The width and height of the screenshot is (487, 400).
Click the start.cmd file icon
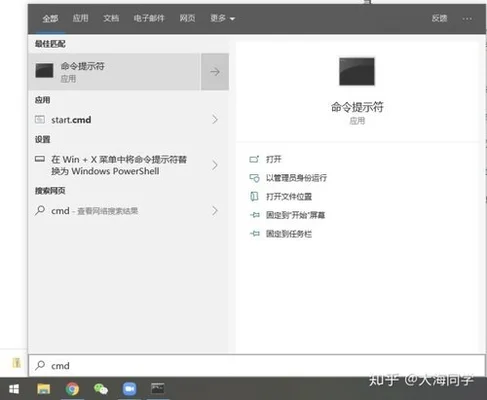(x=40, y=119)
